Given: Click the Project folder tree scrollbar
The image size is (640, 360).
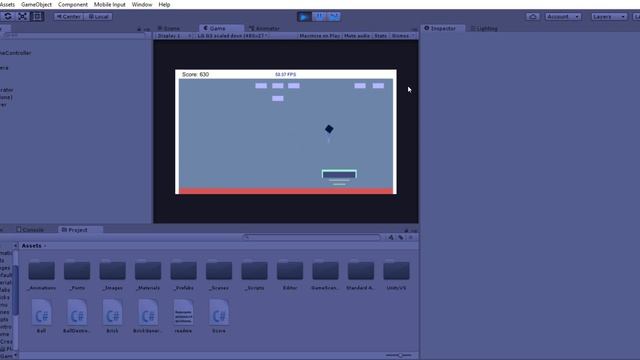Looking at the screenshot, I should 16,290.
